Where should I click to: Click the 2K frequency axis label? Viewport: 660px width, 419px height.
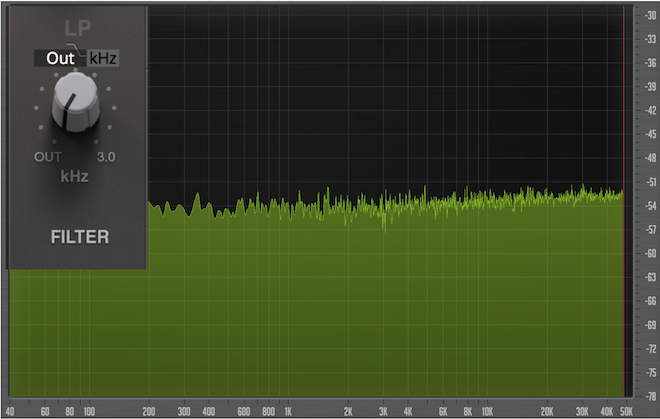click(x=348, y=411)
